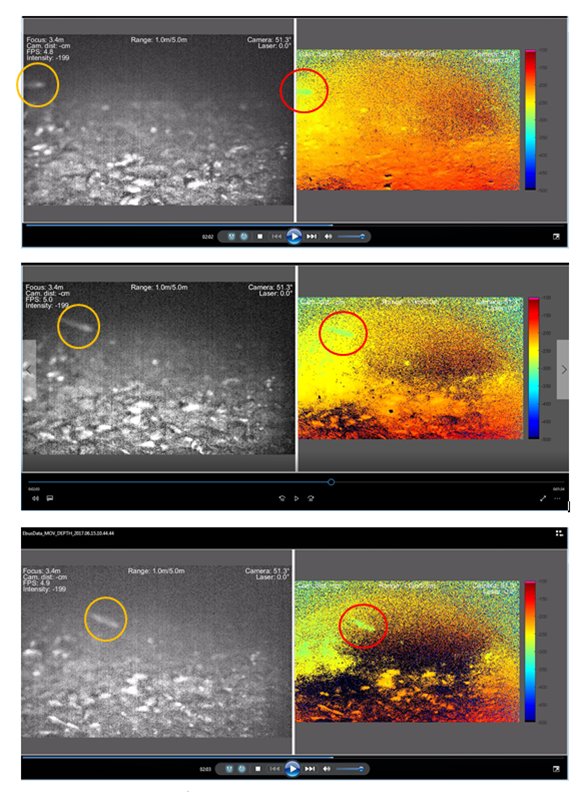581x800 pixels.
Task: Go to previous track in top player
Action: [x=276, y=237]
